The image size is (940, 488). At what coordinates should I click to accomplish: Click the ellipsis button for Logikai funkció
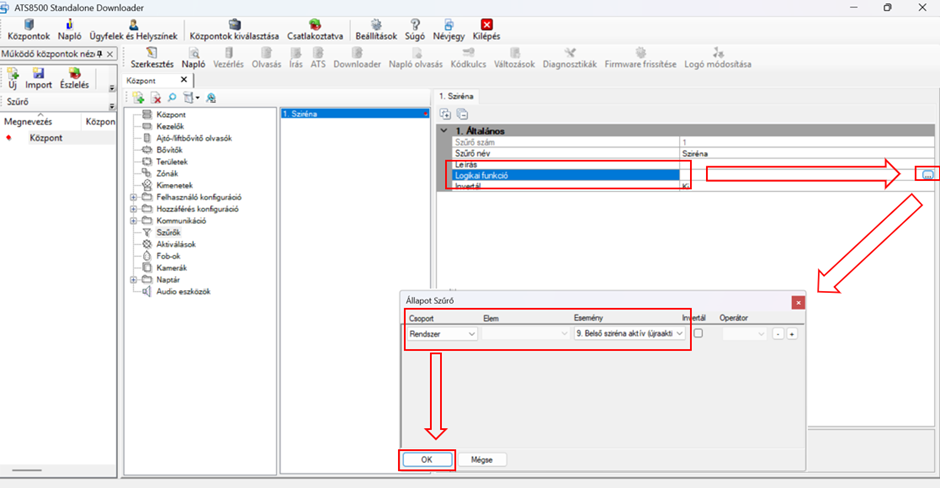[x=927, y=174]
